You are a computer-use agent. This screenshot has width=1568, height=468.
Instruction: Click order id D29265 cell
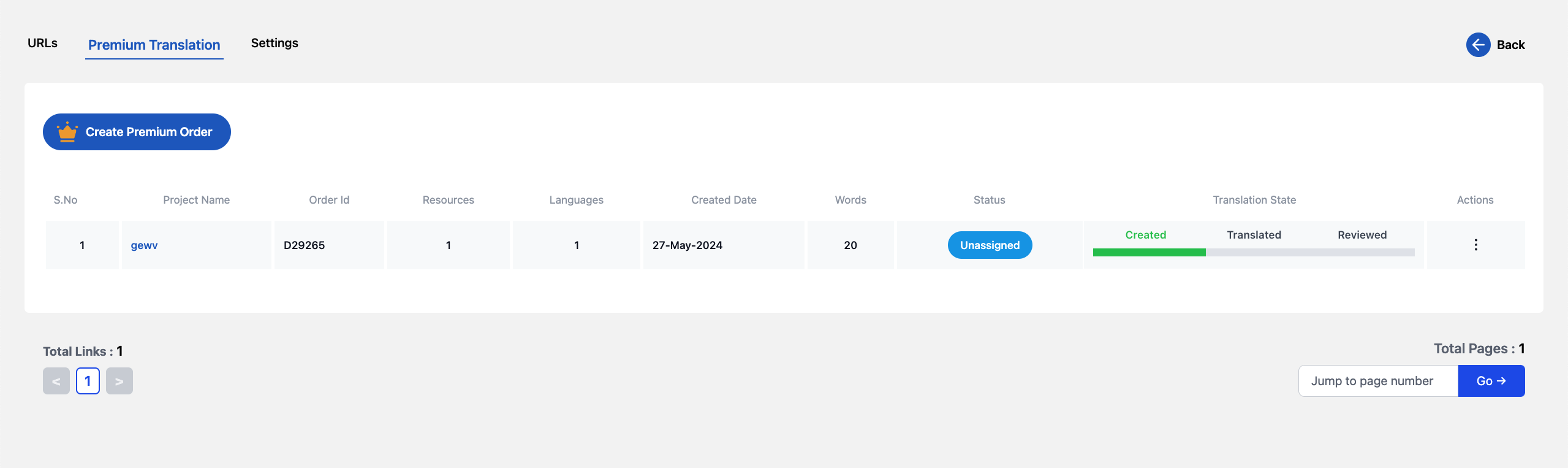click(329, 245)
